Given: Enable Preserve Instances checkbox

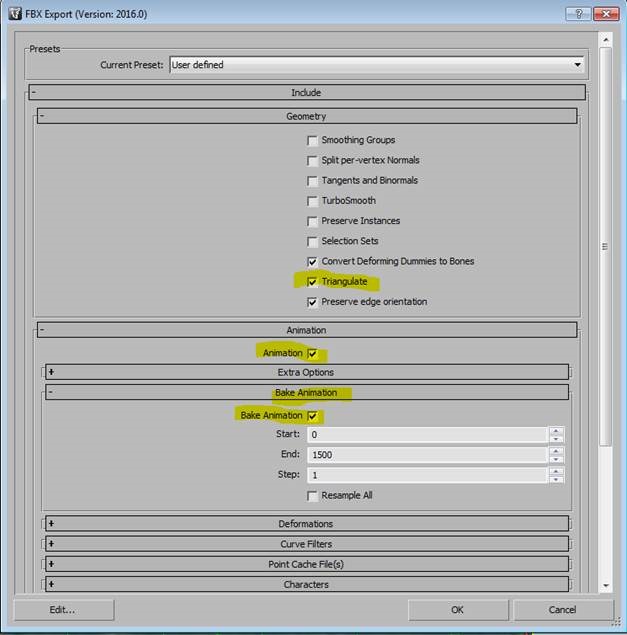Looking at the screenshot, I should [312, 222].
